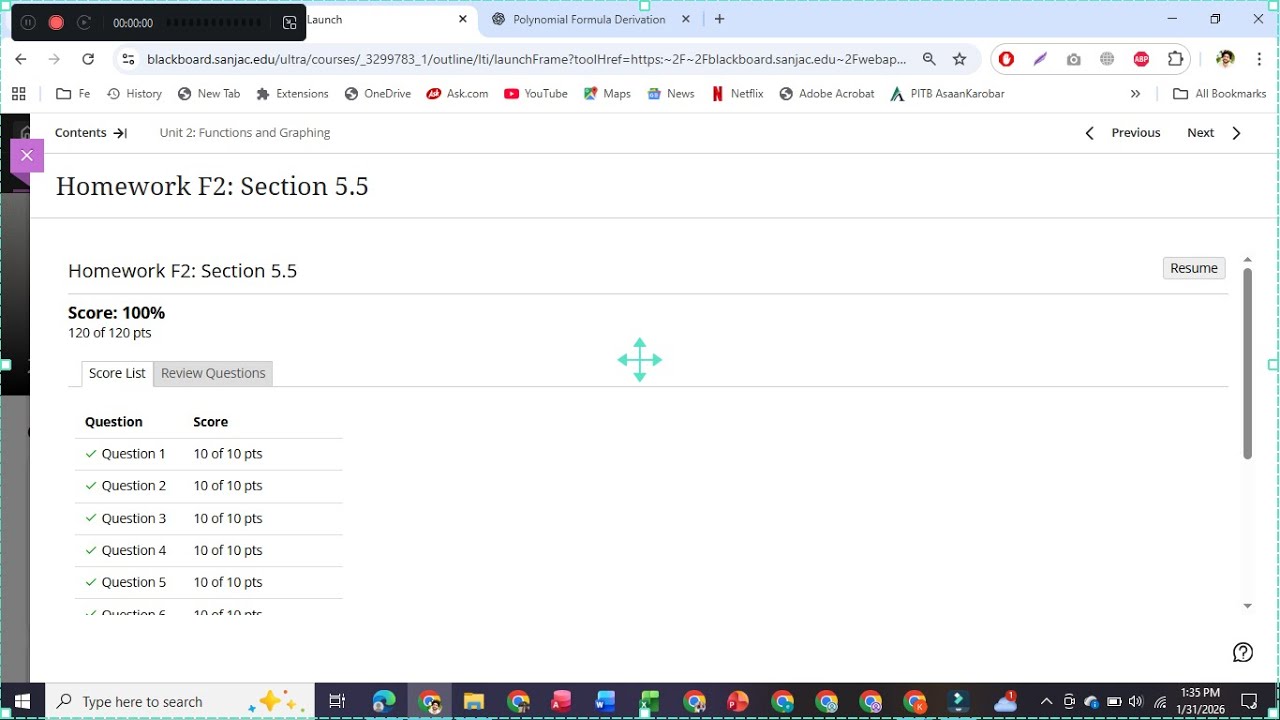Click the recorder's pause button
The image size is (1280, 720).
point(28,22)
